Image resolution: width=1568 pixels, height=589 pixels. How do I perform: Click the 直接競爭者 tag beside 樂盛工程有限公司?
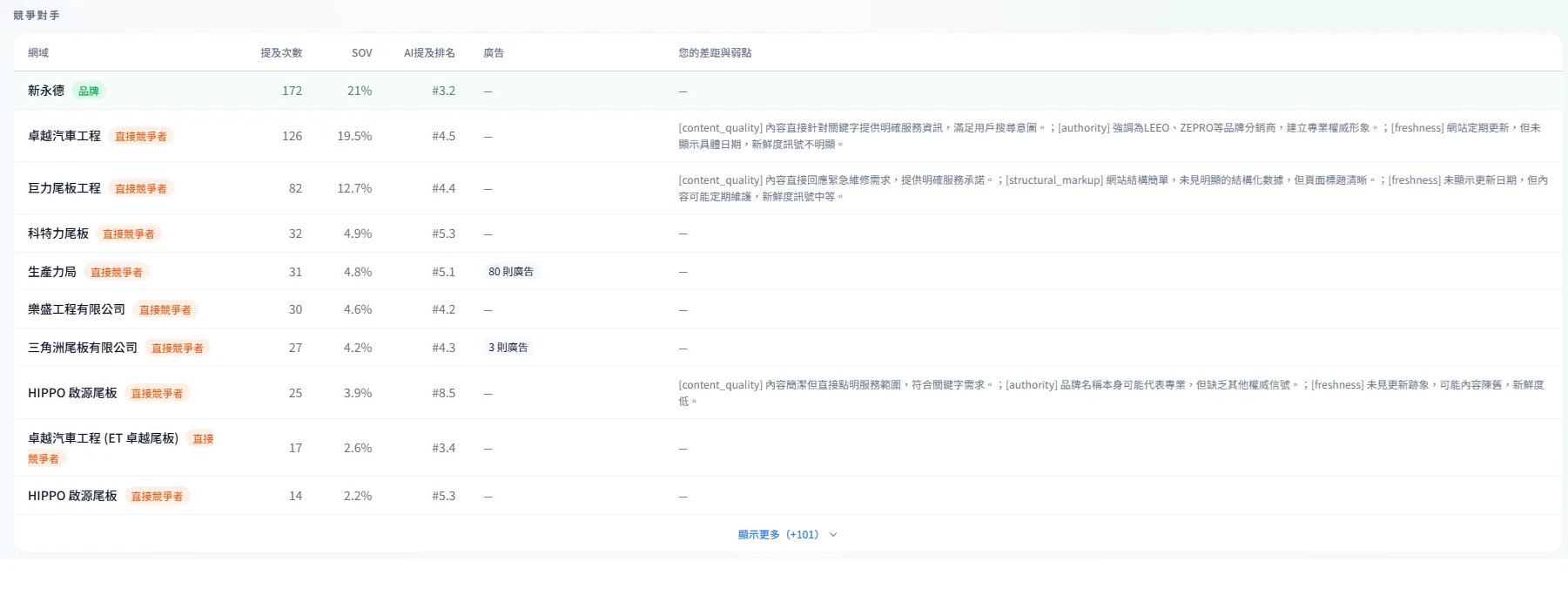point(165,309)
